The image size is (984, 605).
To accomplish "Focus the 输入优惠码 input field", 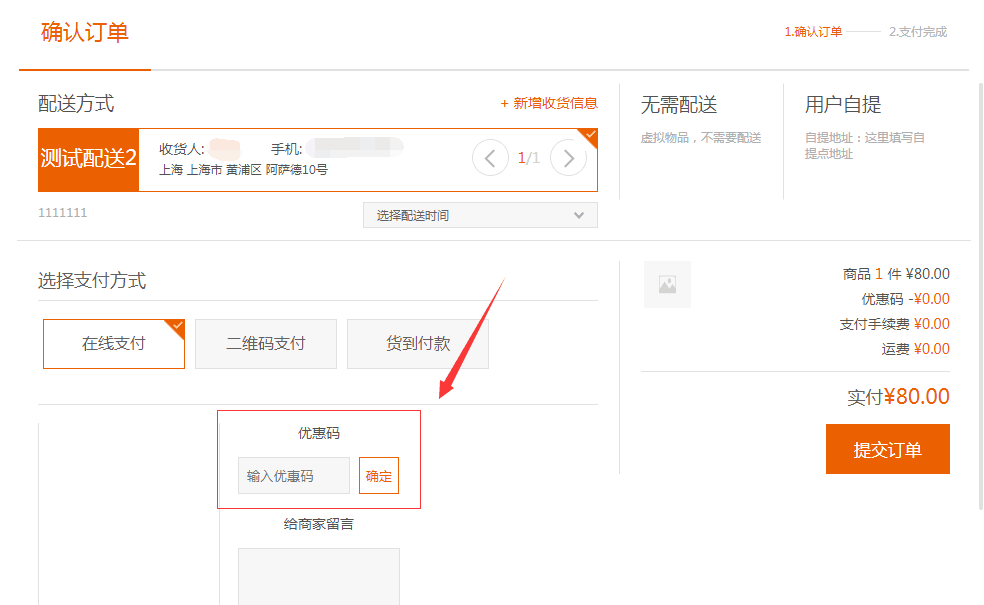I will 294,476.
